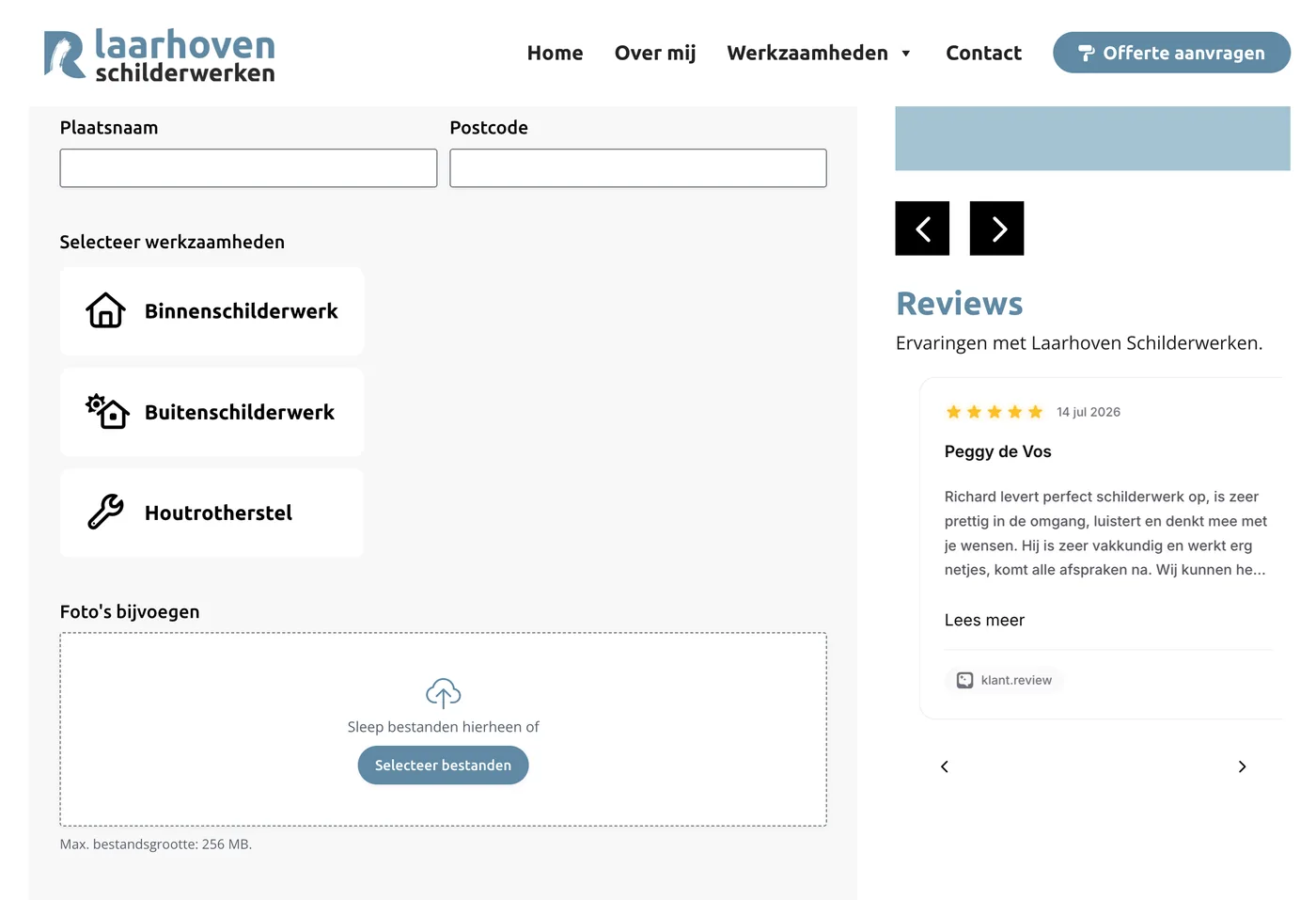Click the Sleep bestanden hierheen of text
The width and height of the screenshot is (1316, 900).
(443, 727)
